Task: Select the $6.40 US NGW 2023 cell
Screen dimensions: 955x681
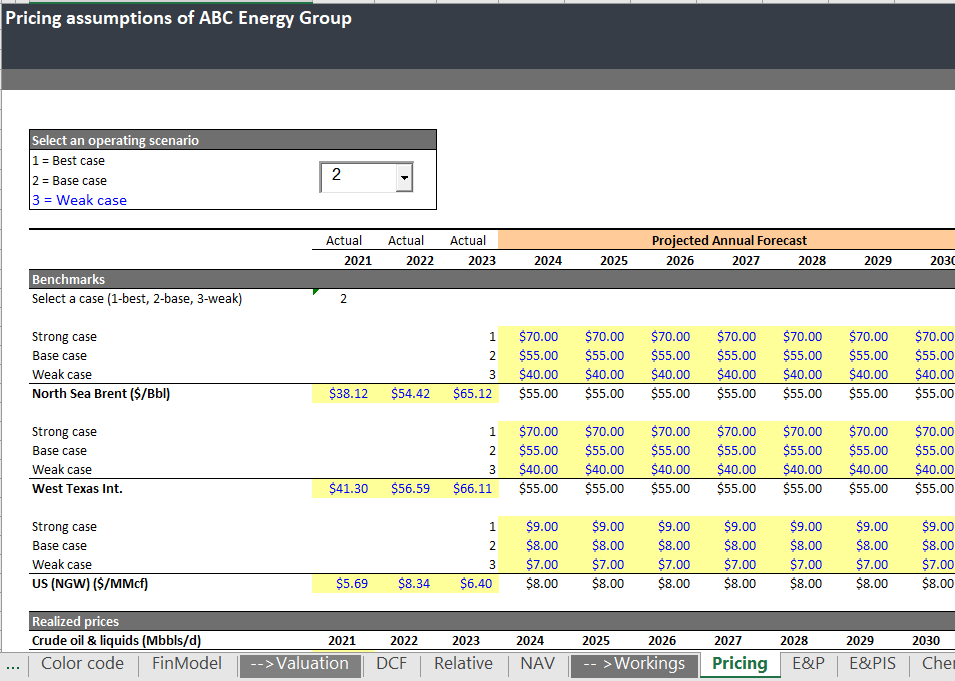Action: (x=471, y=582)
